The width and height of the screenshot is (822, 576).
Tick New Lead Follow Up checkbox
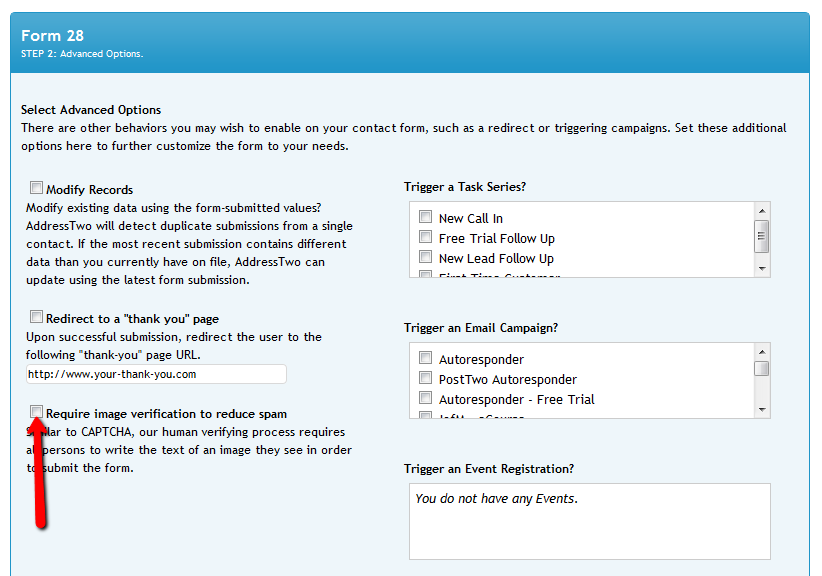pos(425,257)
